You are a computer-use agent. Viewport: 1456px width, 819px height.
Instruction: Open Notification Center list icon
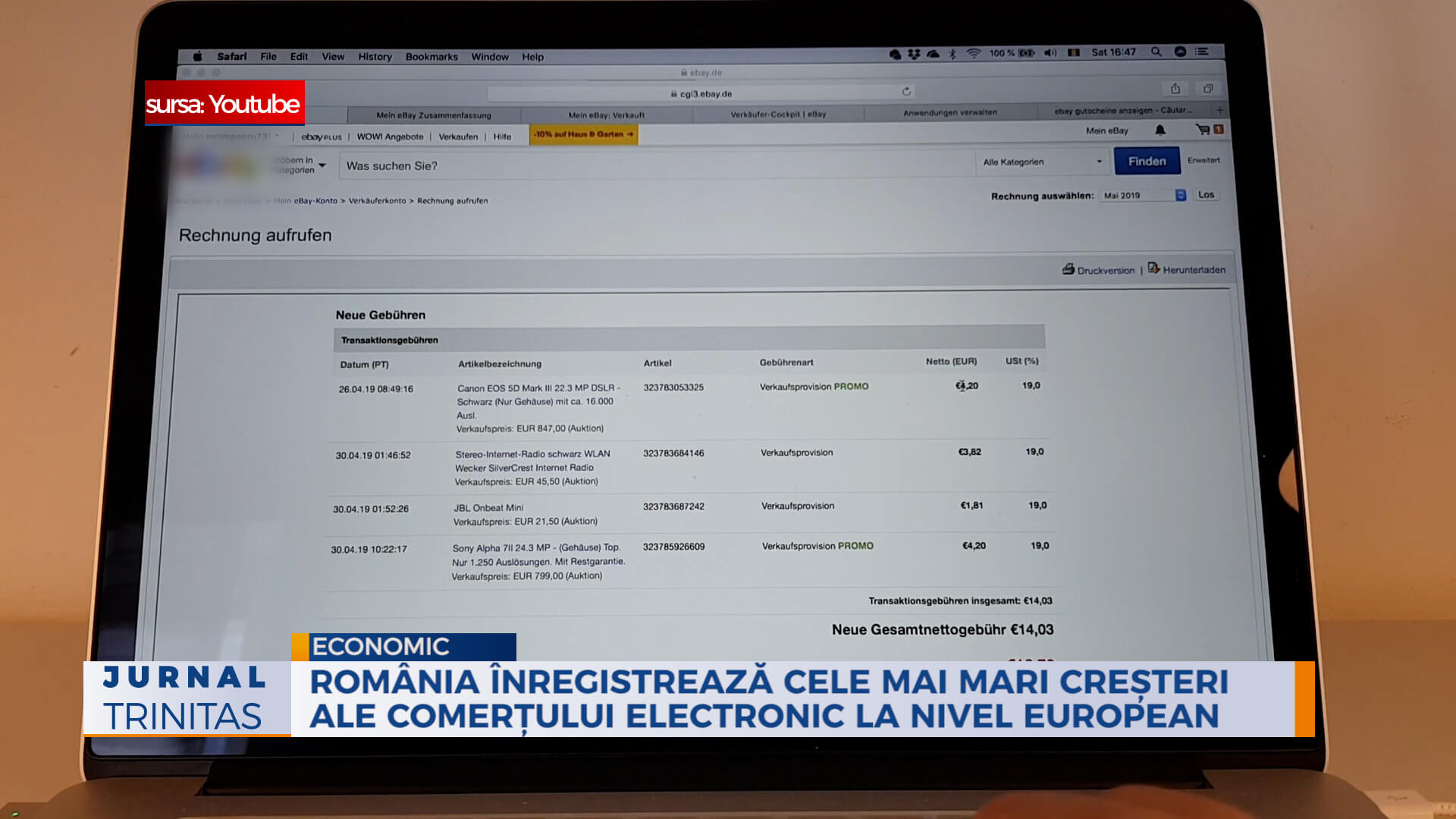pyautogui.click(x=1202, y=52)
